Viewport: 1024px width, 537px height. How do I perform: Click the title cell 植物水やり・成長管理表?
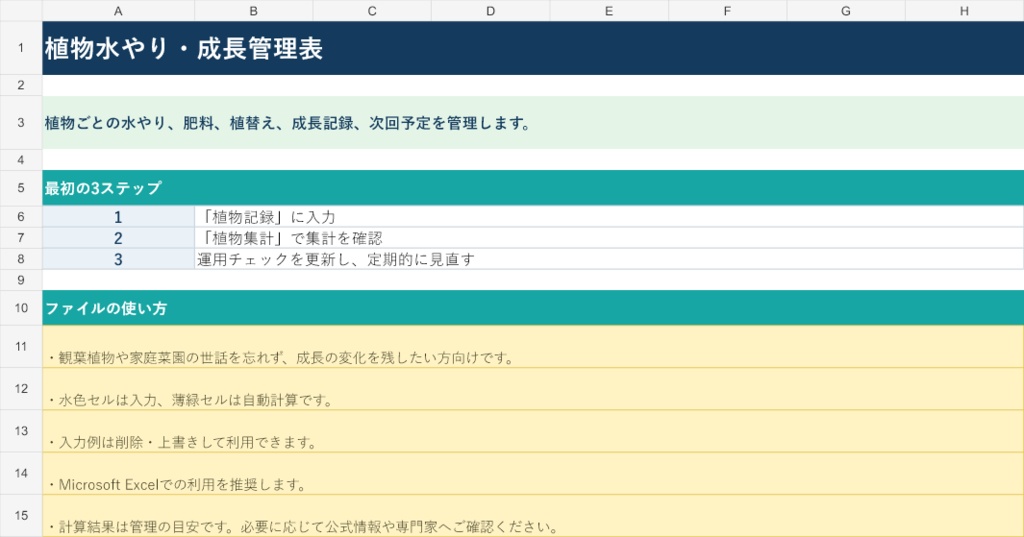[533, 48]
